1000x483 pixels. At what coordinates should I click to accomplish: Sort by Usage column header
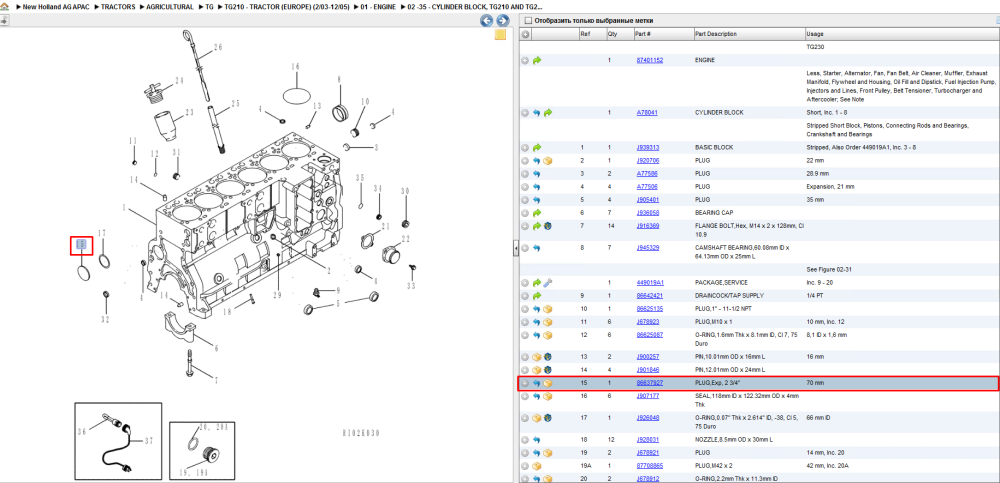click(902, 34)
